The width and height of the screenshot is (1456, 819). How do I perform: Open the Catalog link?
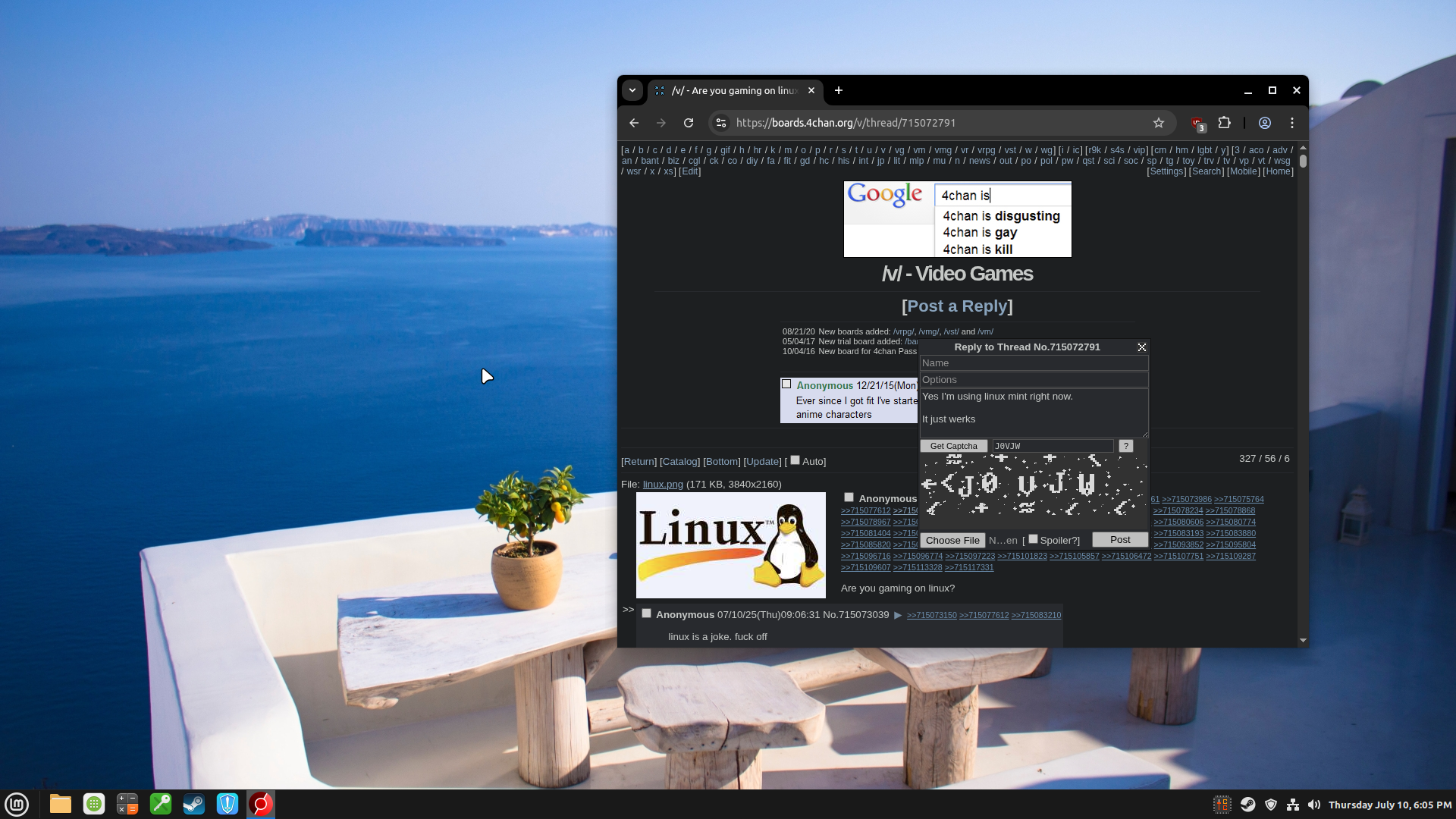coord(679,462)
